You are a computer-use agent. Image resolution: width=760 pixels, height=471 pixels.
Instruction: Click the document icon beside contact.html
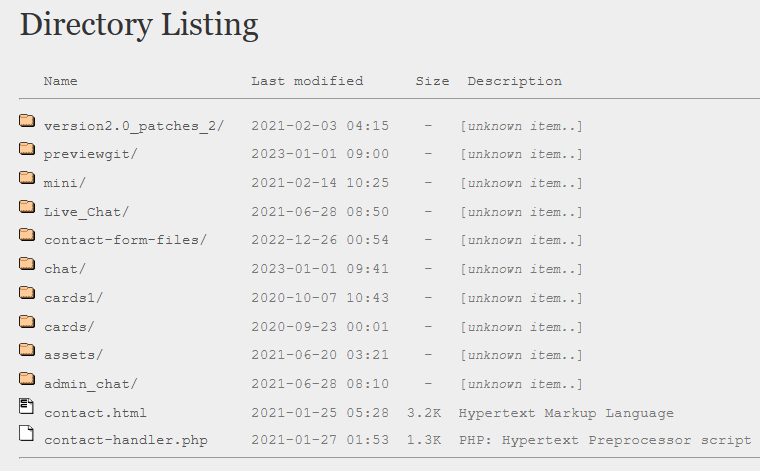[x=26, y=406]
